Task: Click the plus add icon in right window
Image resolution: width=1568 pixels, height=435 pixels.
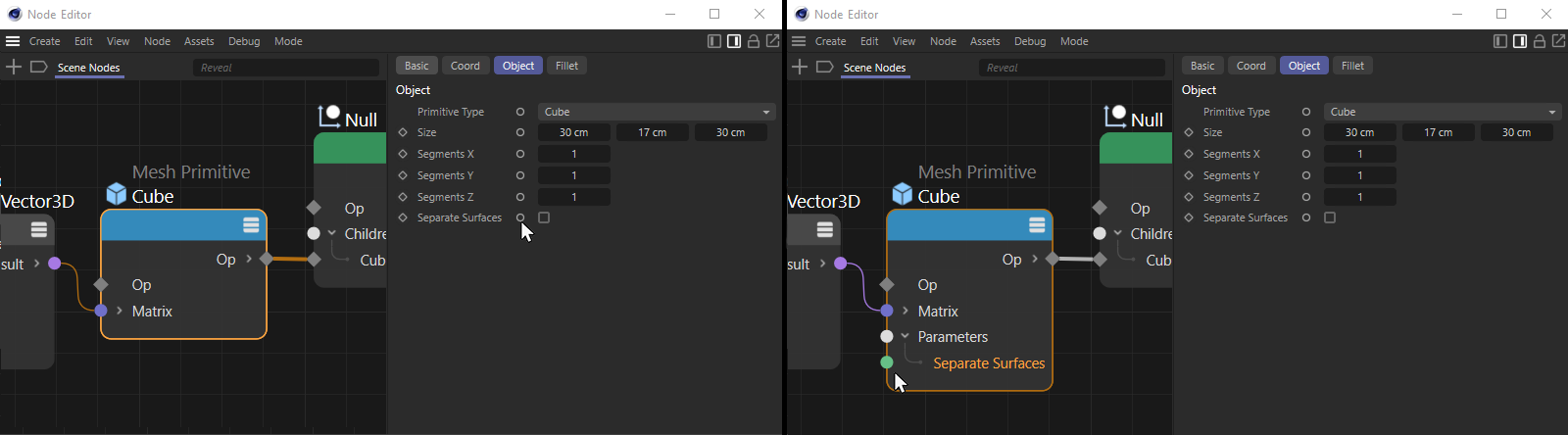Action: click(x=800, y=67)
